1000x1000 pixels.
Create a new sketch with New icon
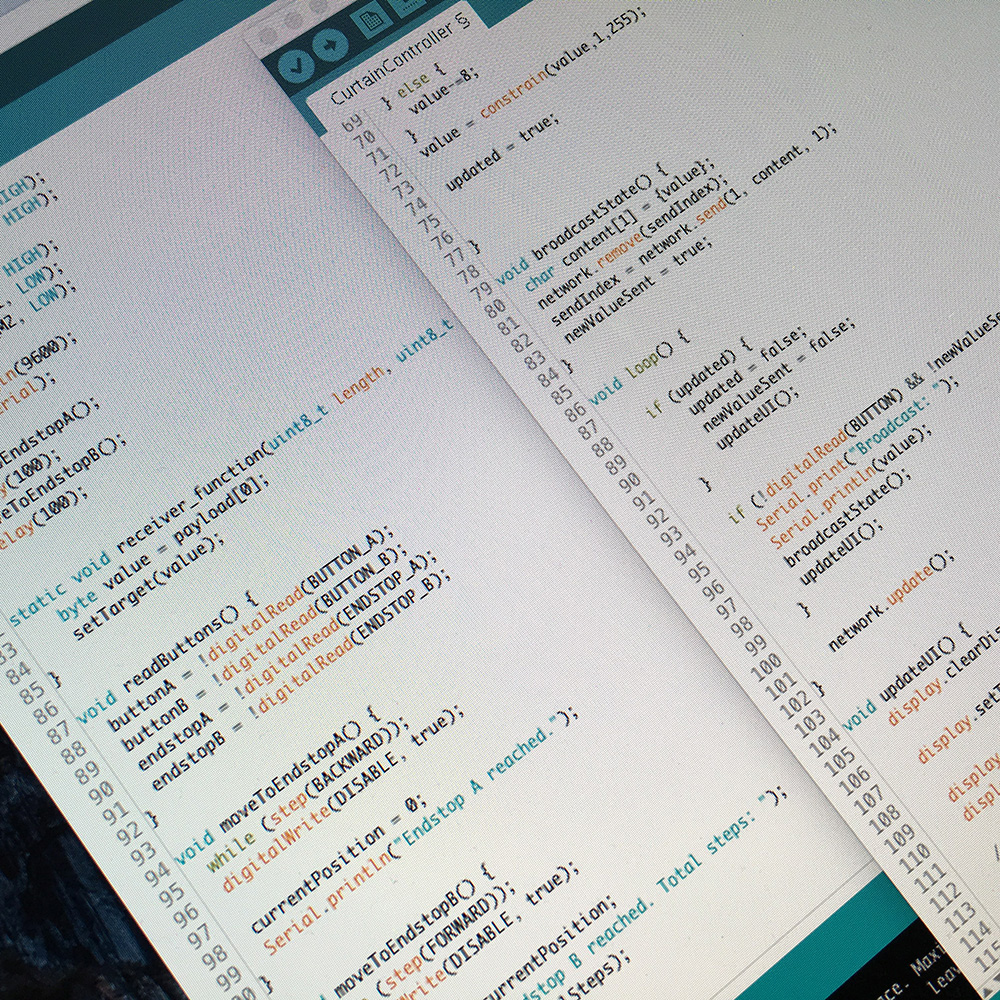[372, 20]
